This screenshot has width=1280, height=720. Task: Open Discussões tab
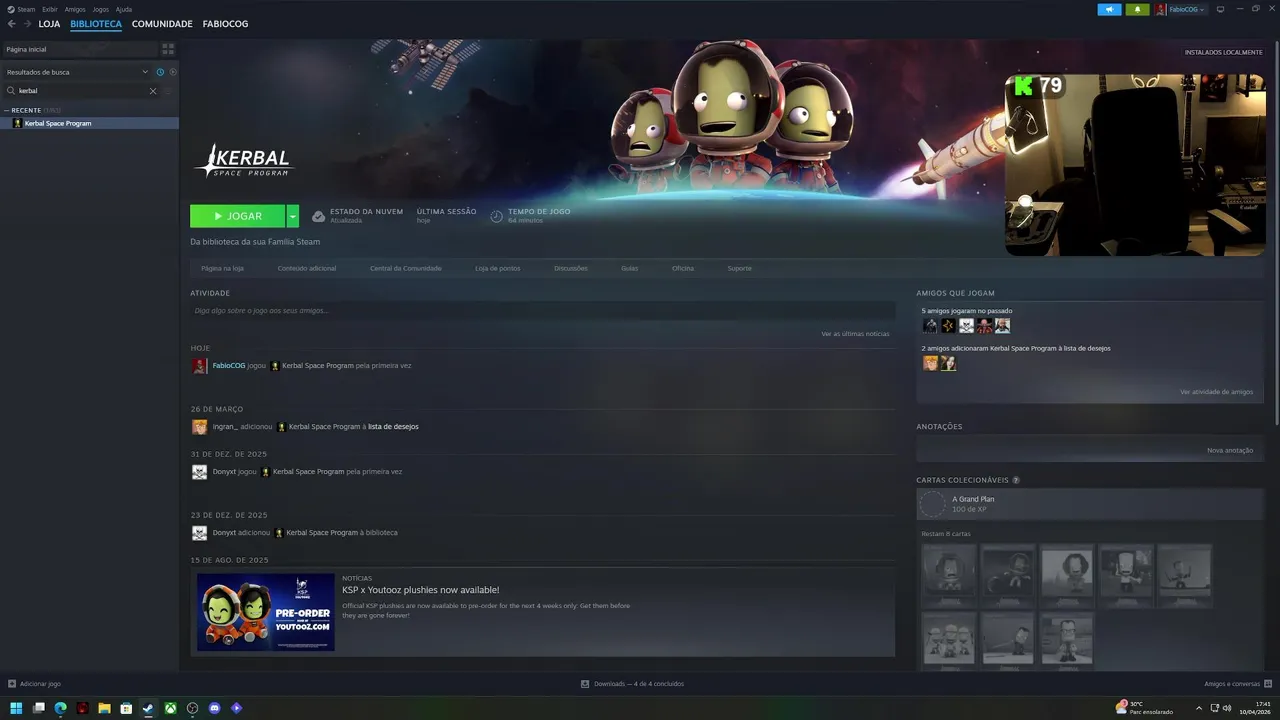571,268
